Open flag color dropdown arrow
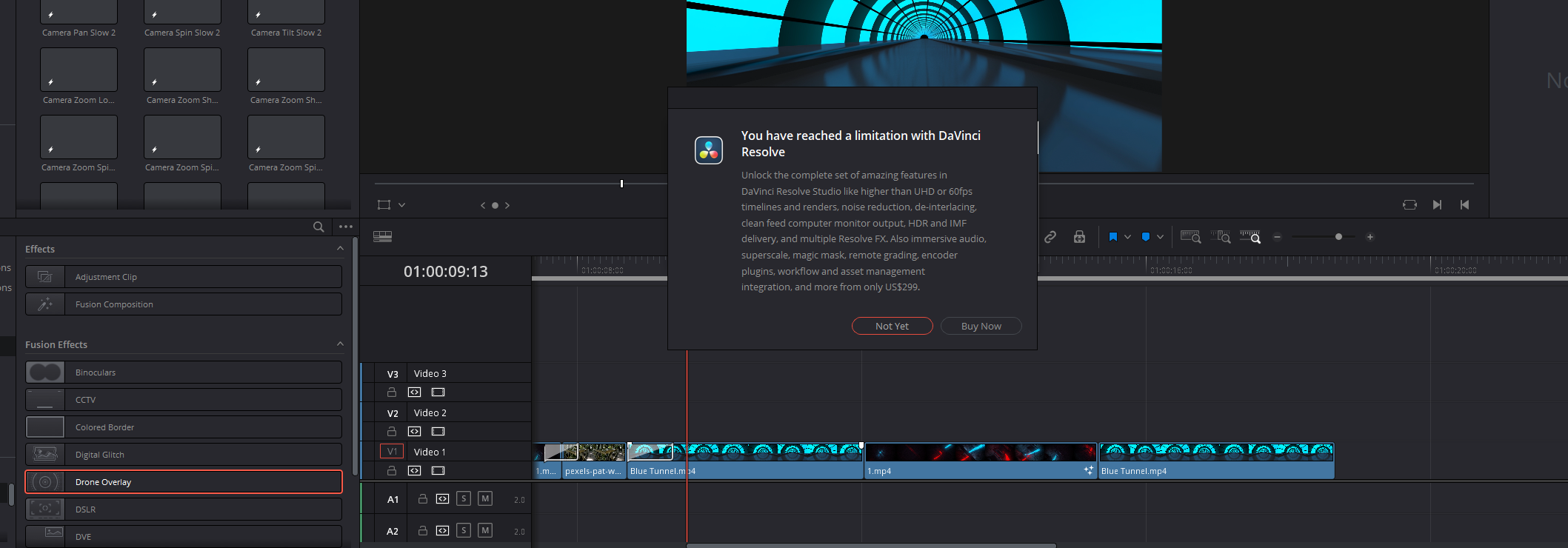The image size is (1568, 548). click(x=1127, y=237)
